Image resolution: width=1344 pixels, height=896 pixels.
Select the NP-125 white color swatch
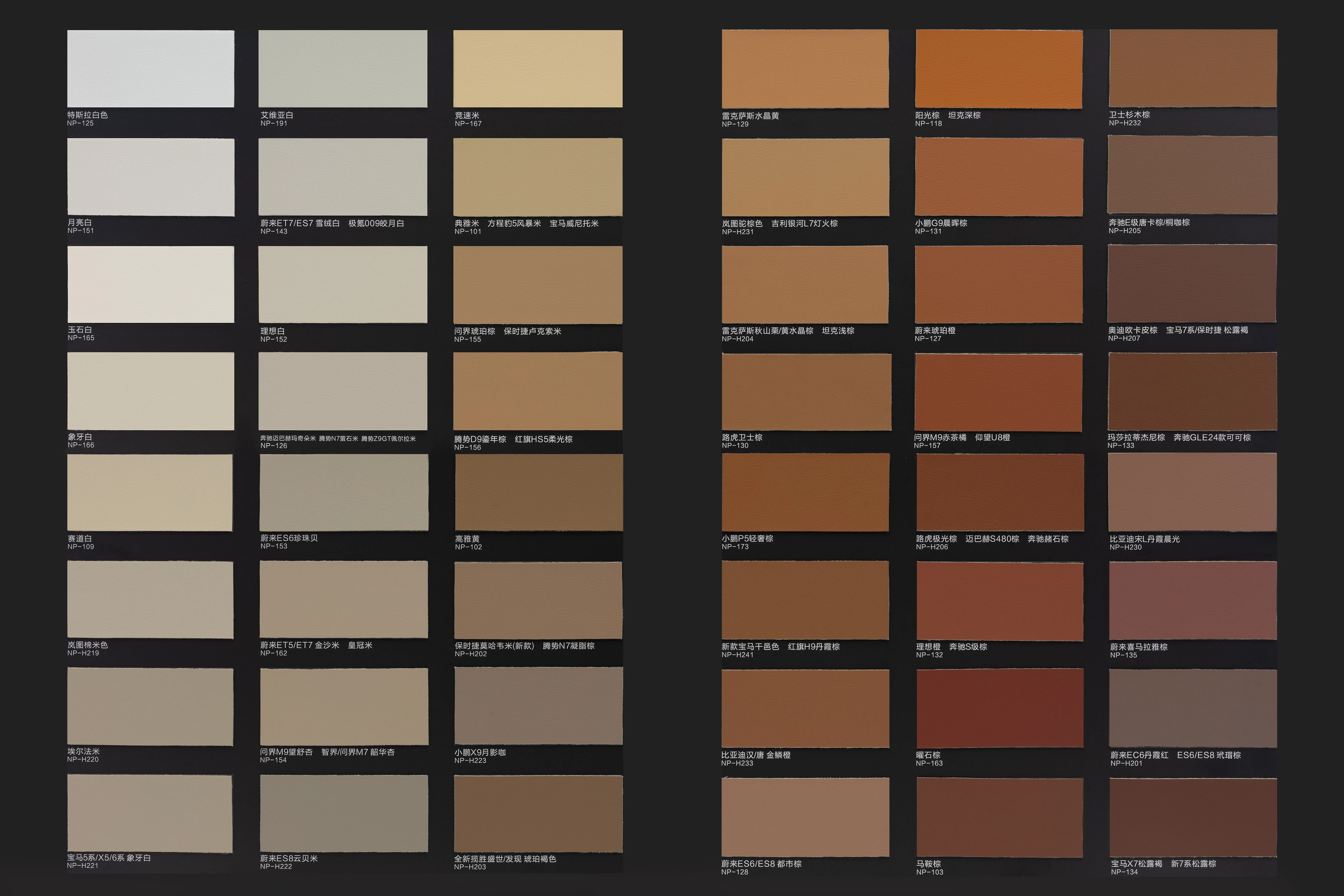(151, 69)
